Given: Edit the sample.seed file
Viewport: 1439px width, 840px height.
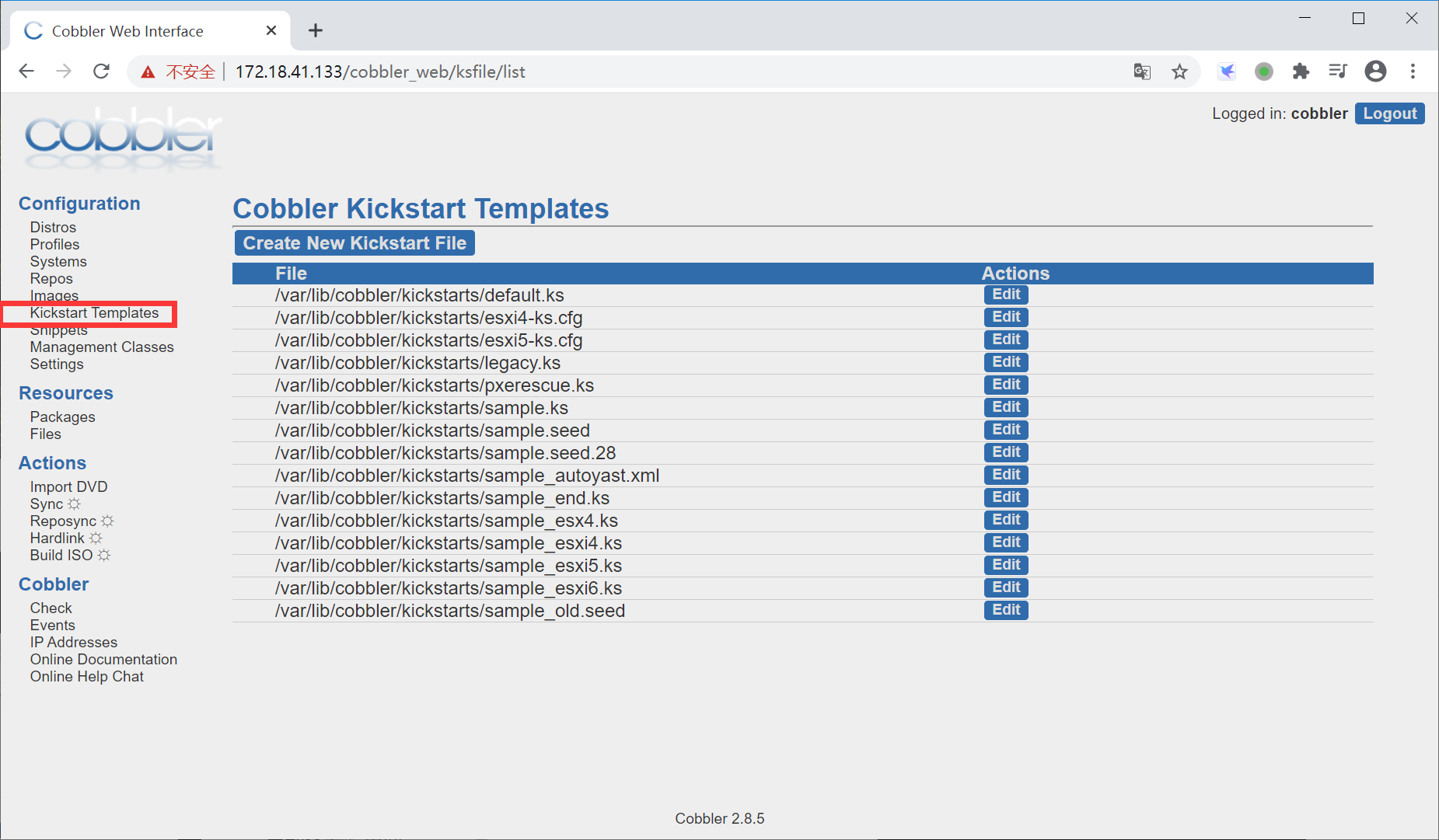Looking at the screenshot, I should pos(1006,430).
